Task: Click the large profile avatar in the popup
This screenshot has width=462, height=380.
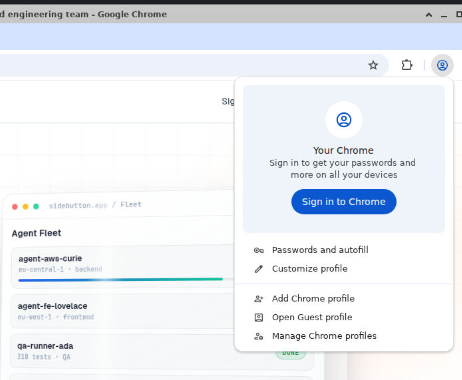Action: pyautogui.click(x=344, y=120)
